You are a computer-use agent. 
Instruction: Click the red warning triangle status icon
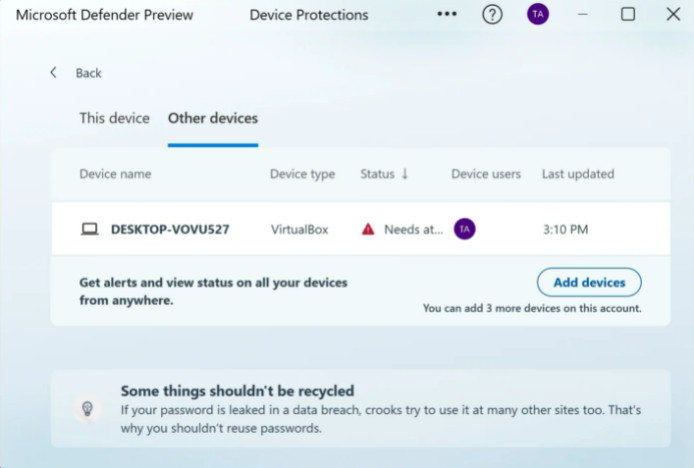point(368,229)
